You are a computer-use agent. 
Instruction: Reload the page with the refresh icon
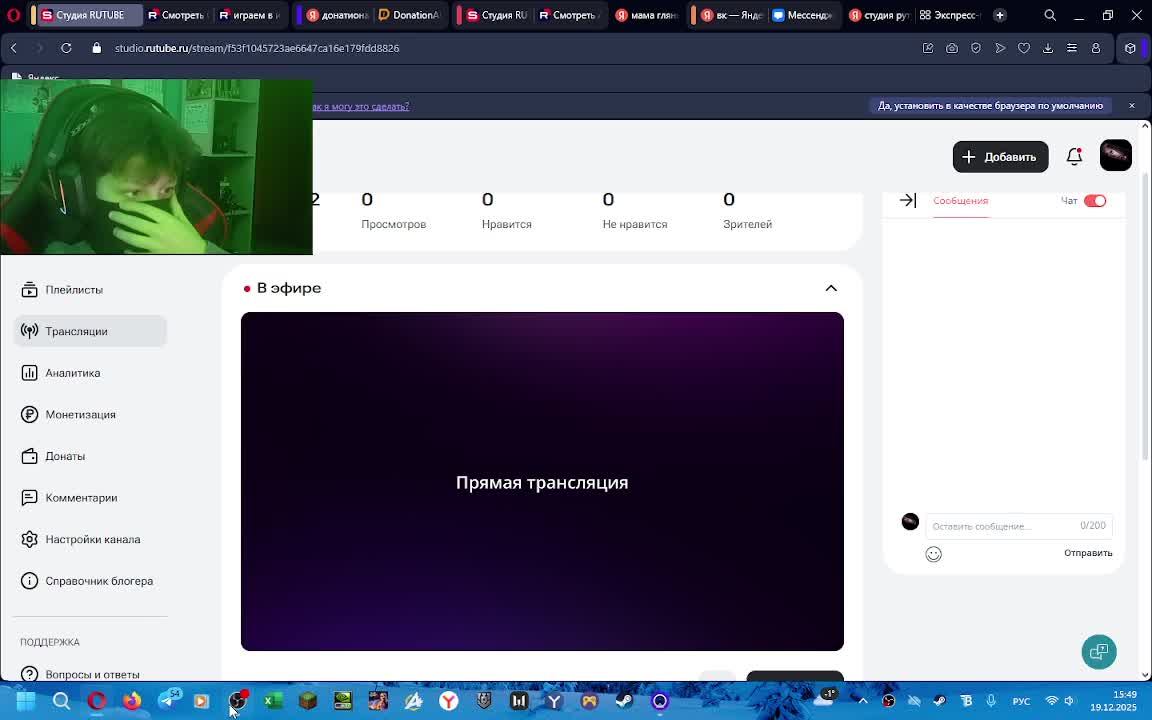click(x=66, y=48)
